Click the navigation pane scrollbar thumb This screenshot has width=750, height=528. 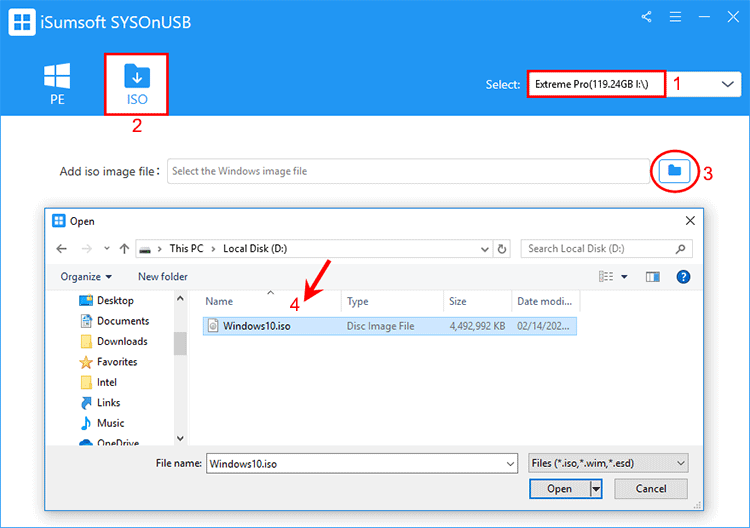tap(180, 343)
